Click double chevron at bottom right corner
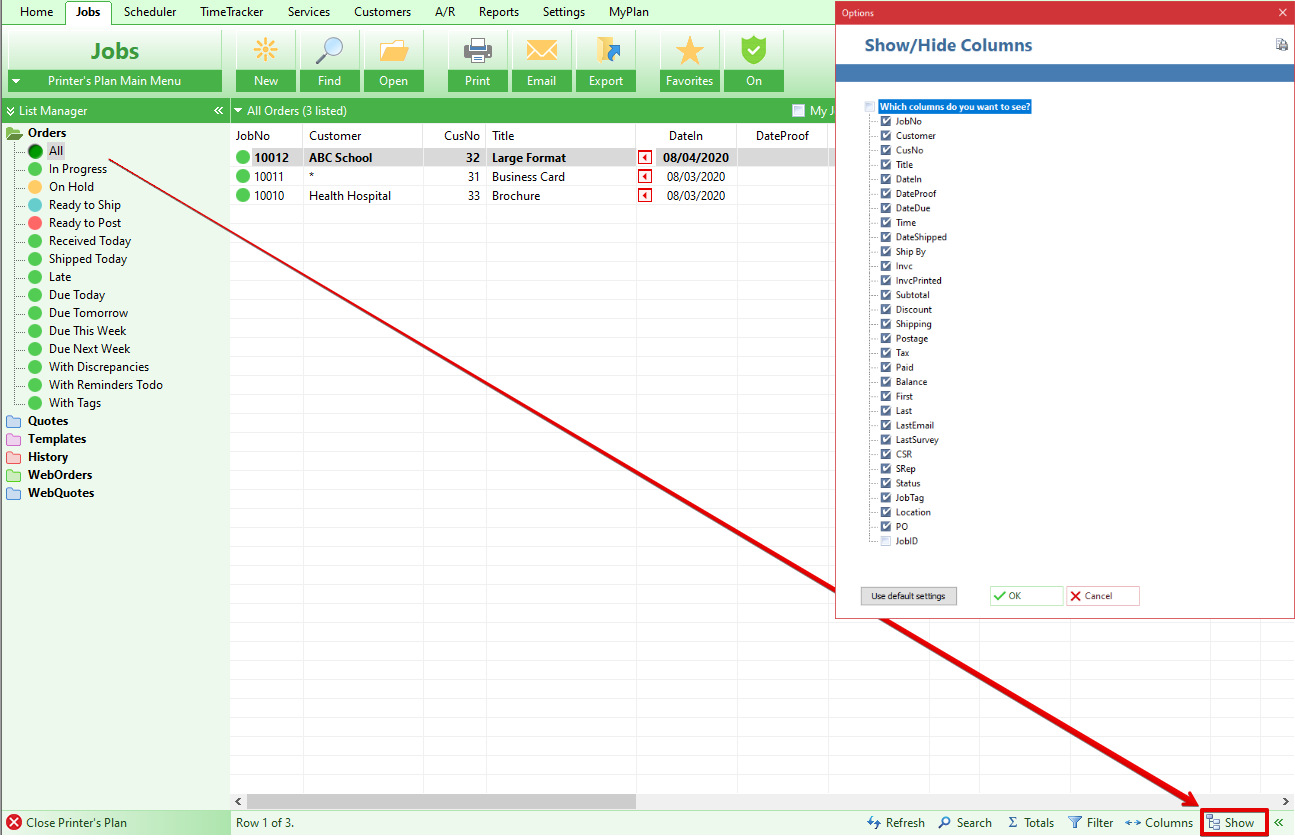1295x840 pixels. (x=1279, y=823)
